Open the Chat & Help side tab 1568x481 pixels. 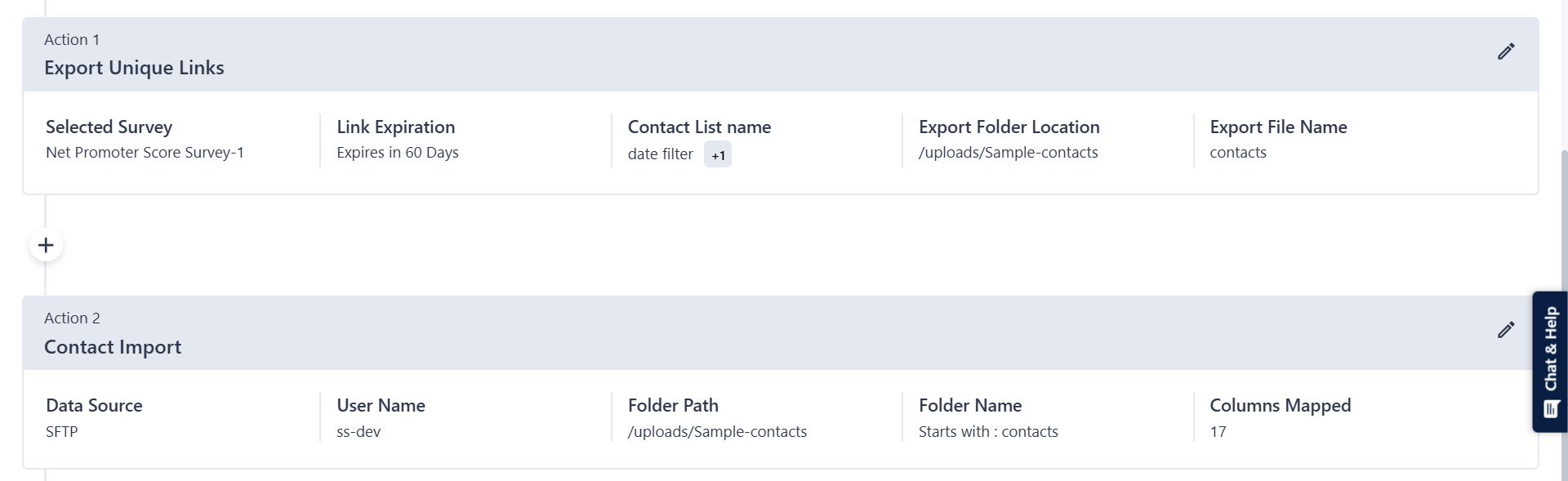[1551, 351]
